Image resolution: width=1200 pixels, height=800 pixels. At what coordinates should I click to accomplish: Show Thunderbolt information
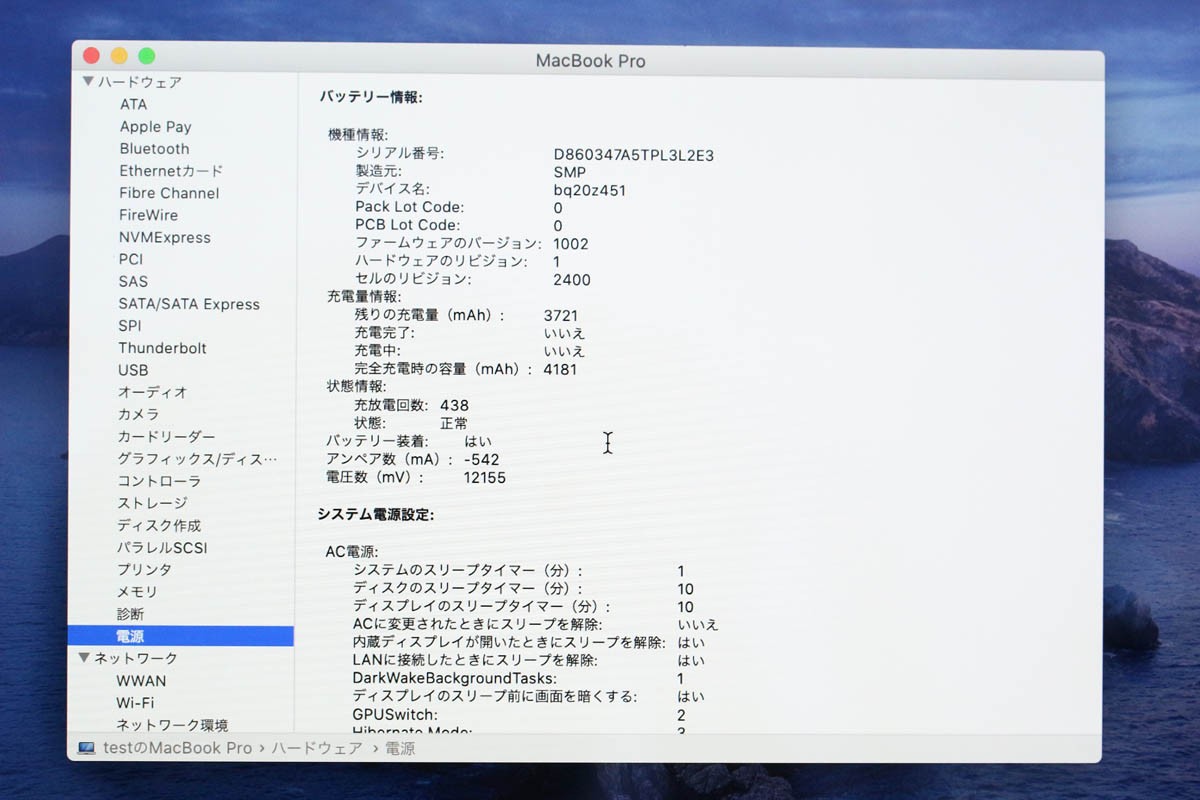click(162, 348)
